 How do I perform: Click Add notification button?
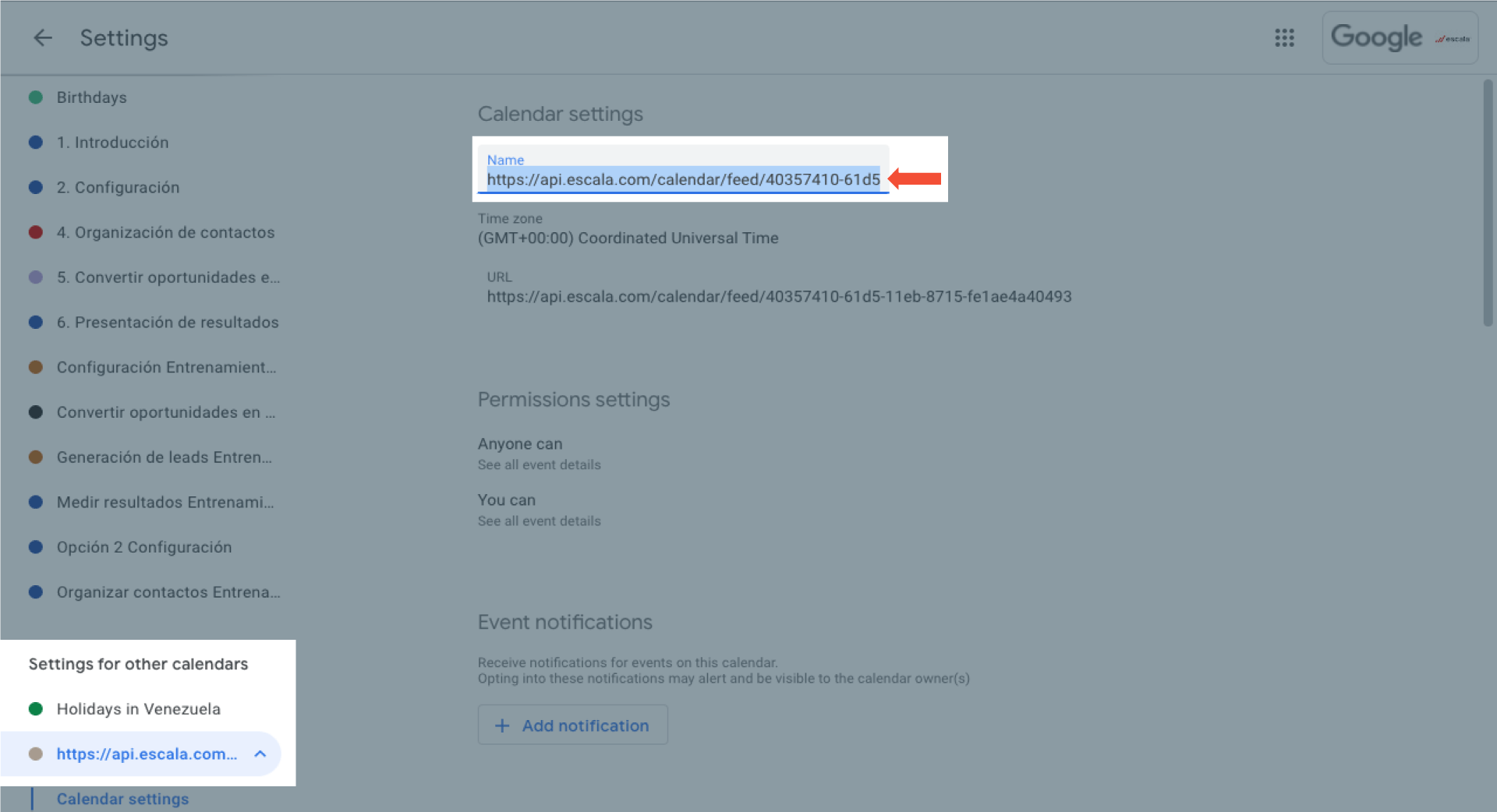point(573,726)
